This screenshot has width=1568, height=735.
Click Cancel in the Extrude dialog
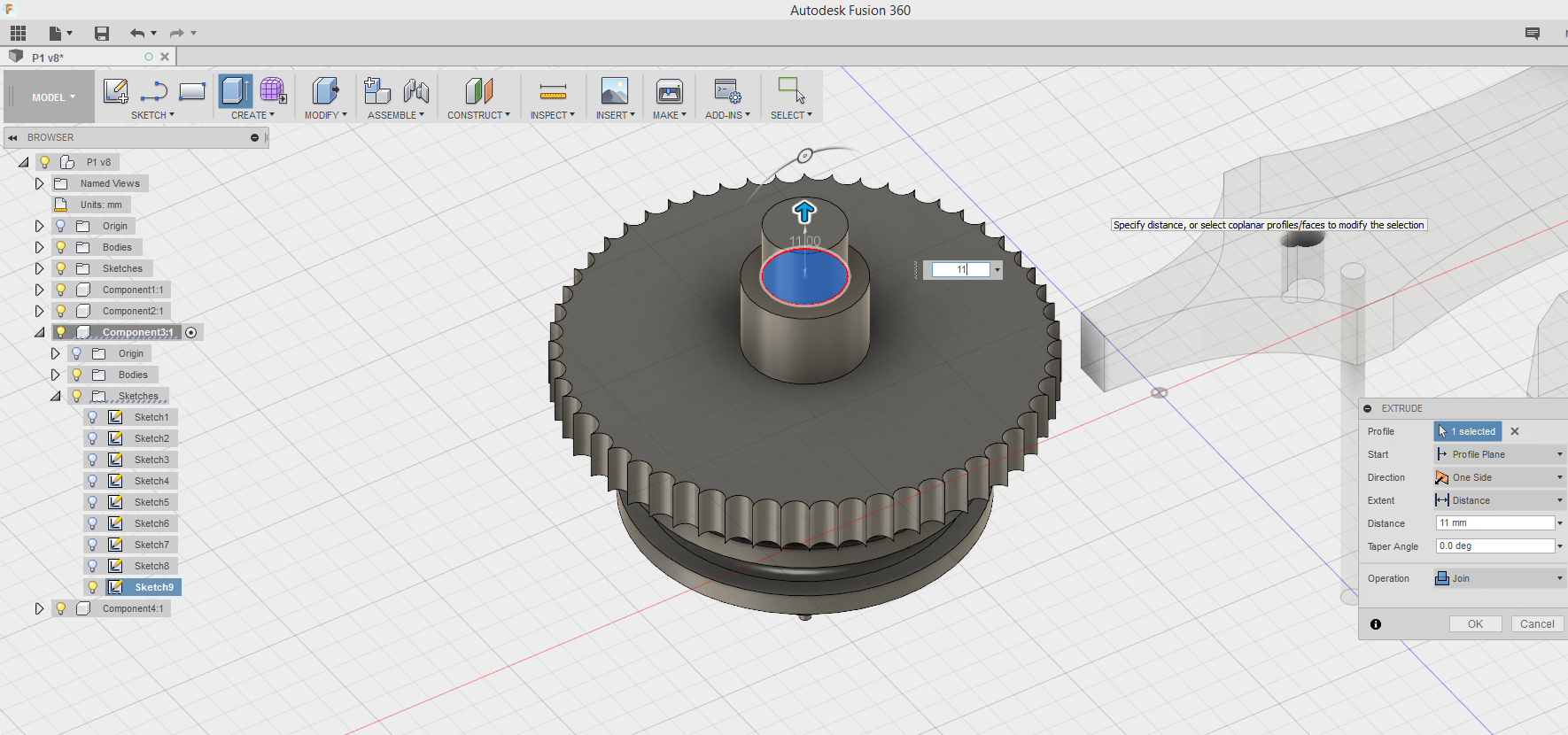point(1537,624)
